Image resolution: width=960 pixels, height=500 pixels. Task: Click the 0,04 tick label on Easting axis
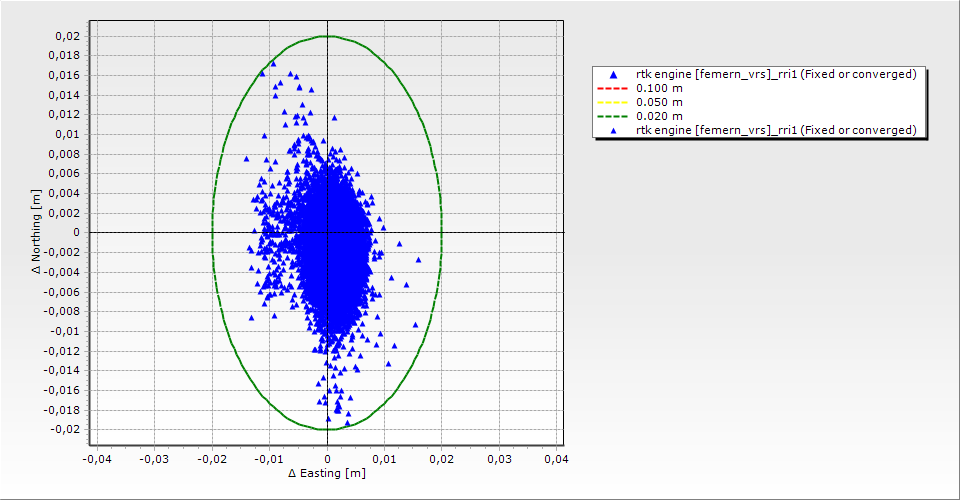click(556, 459)
